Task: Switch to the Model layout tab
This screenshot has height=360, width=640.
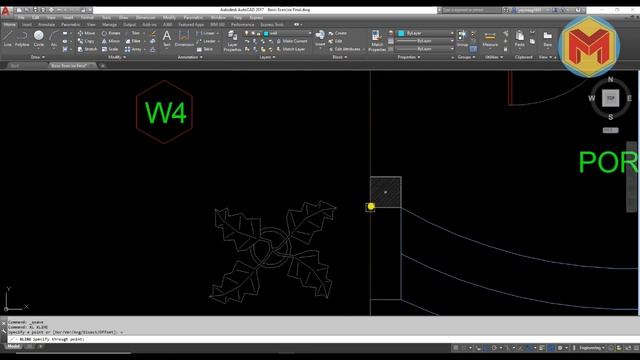Action: click(x=13, y=347)
